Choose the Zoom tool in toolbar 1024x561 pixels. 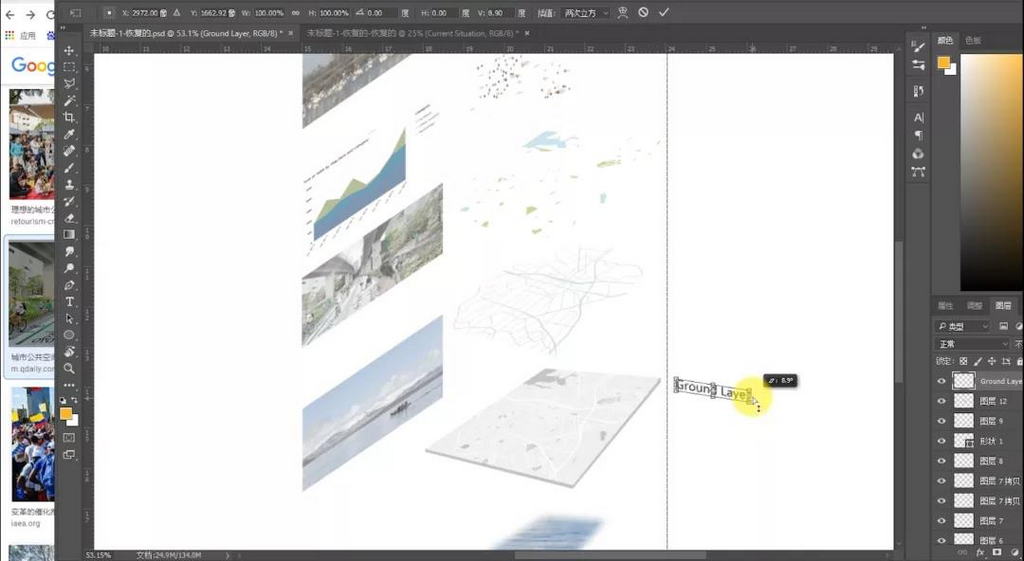[x=69, y=368]
